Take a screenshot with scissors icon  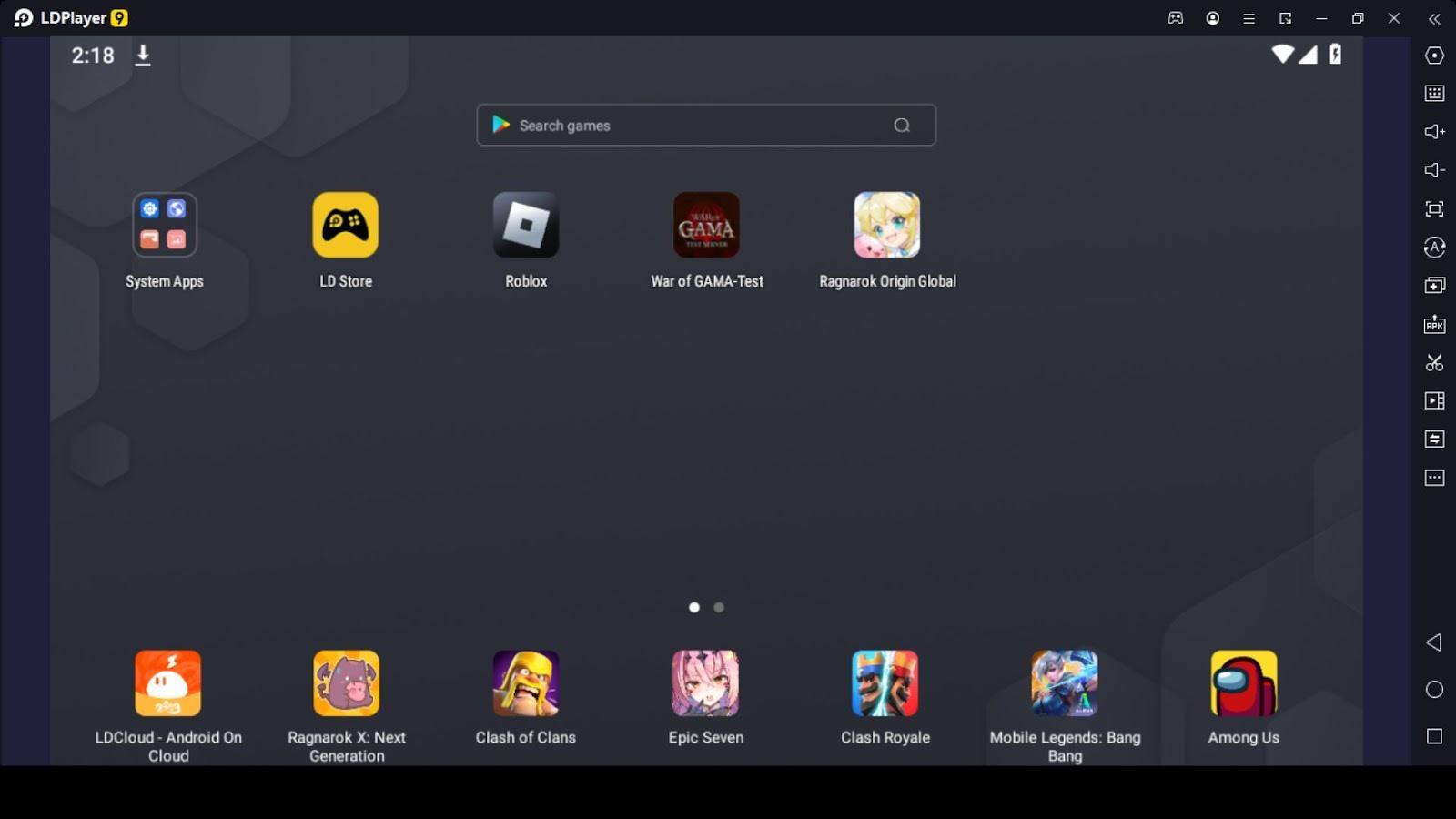[1434, 362]
